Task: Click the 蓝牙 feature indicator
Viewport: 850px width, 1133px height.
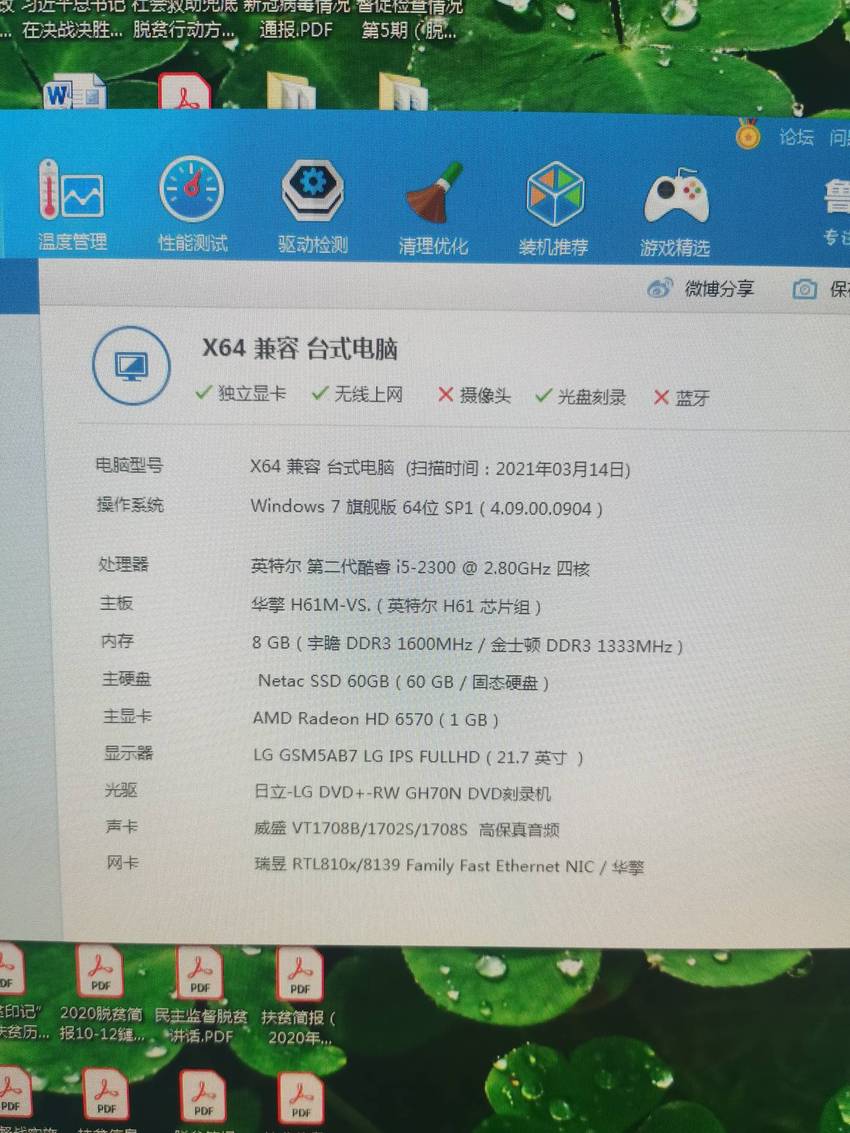Action: (x=682, y=397)
